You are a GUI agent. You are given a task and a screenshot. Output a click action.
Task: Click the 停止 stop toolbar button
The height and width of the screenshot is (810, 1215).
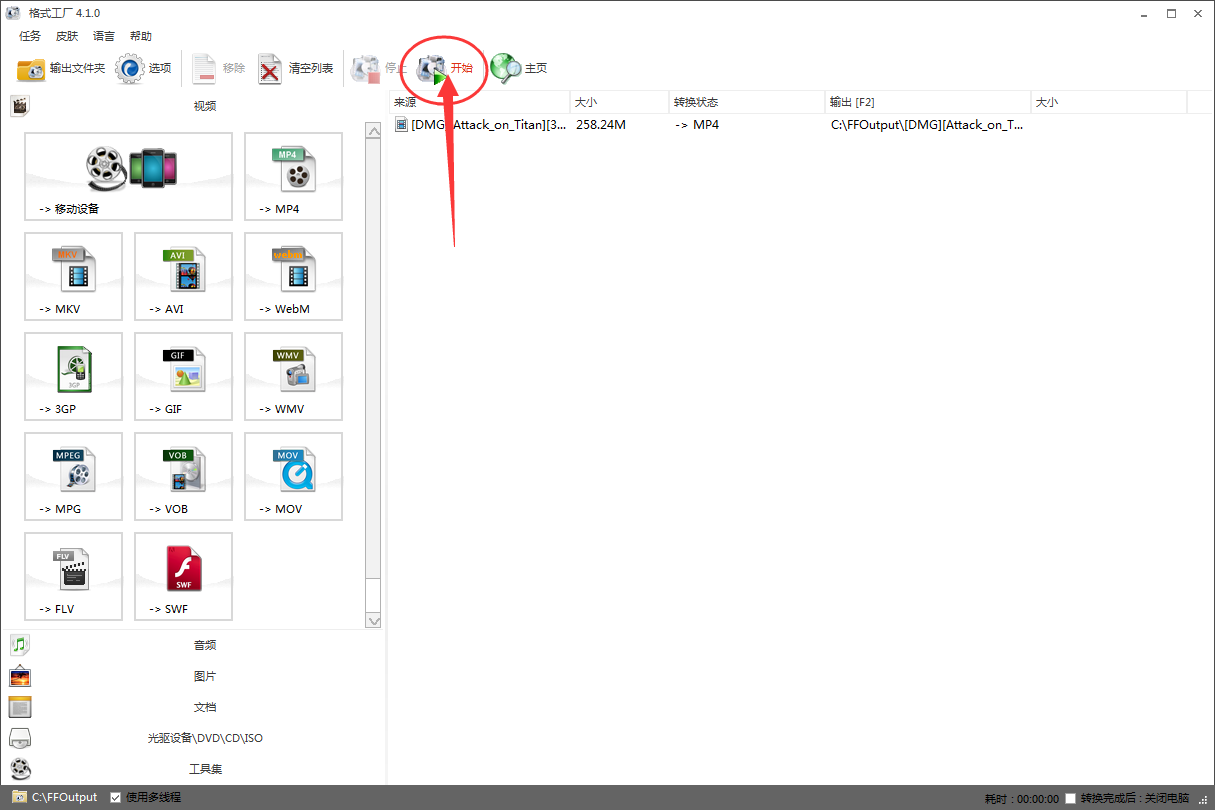pos(378,68)
